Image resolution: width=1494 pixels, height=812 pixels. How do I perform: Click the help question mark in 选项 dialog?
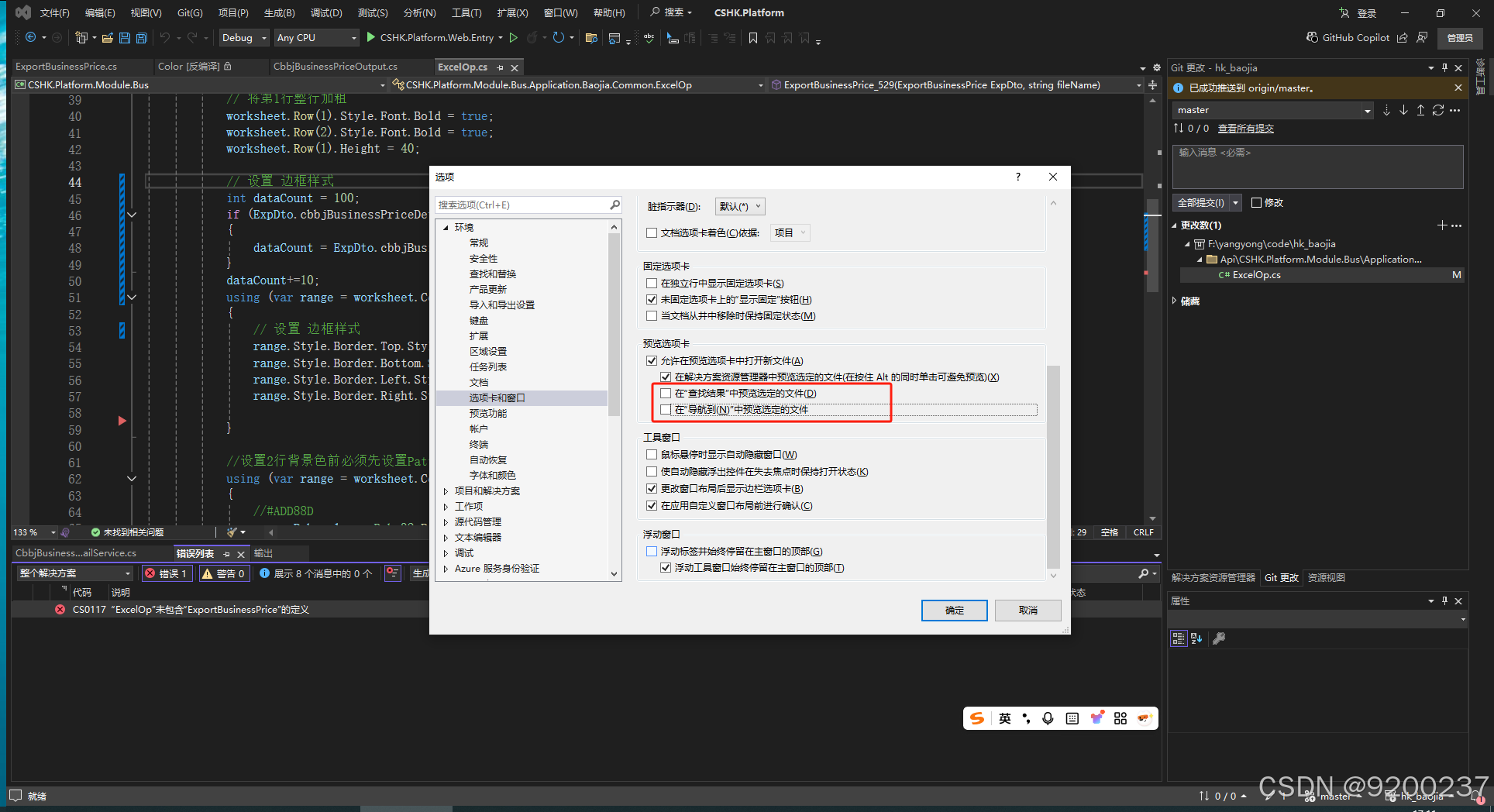coord(1018,177)
